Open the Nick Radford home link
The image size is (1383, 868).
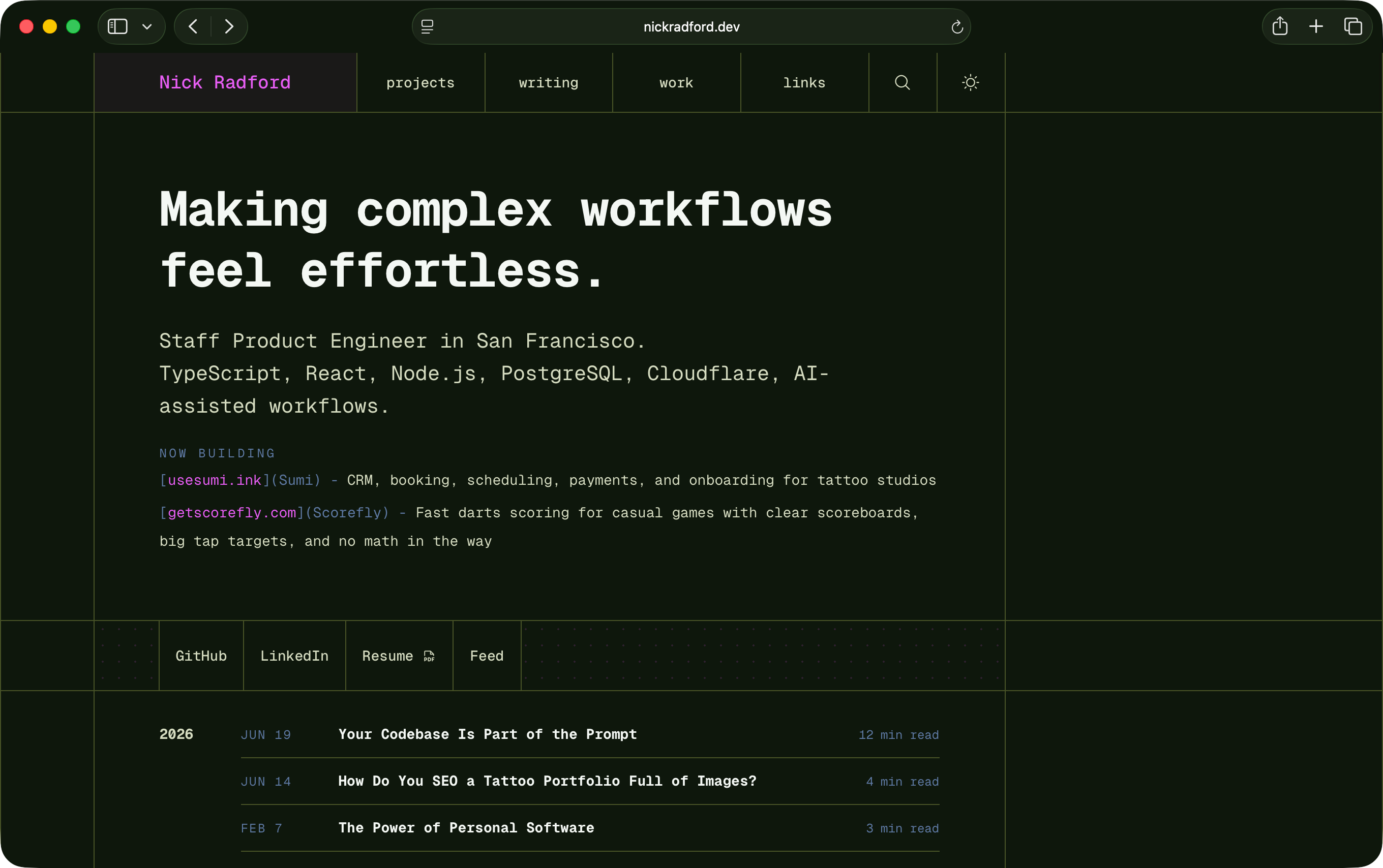click(225, 82)
